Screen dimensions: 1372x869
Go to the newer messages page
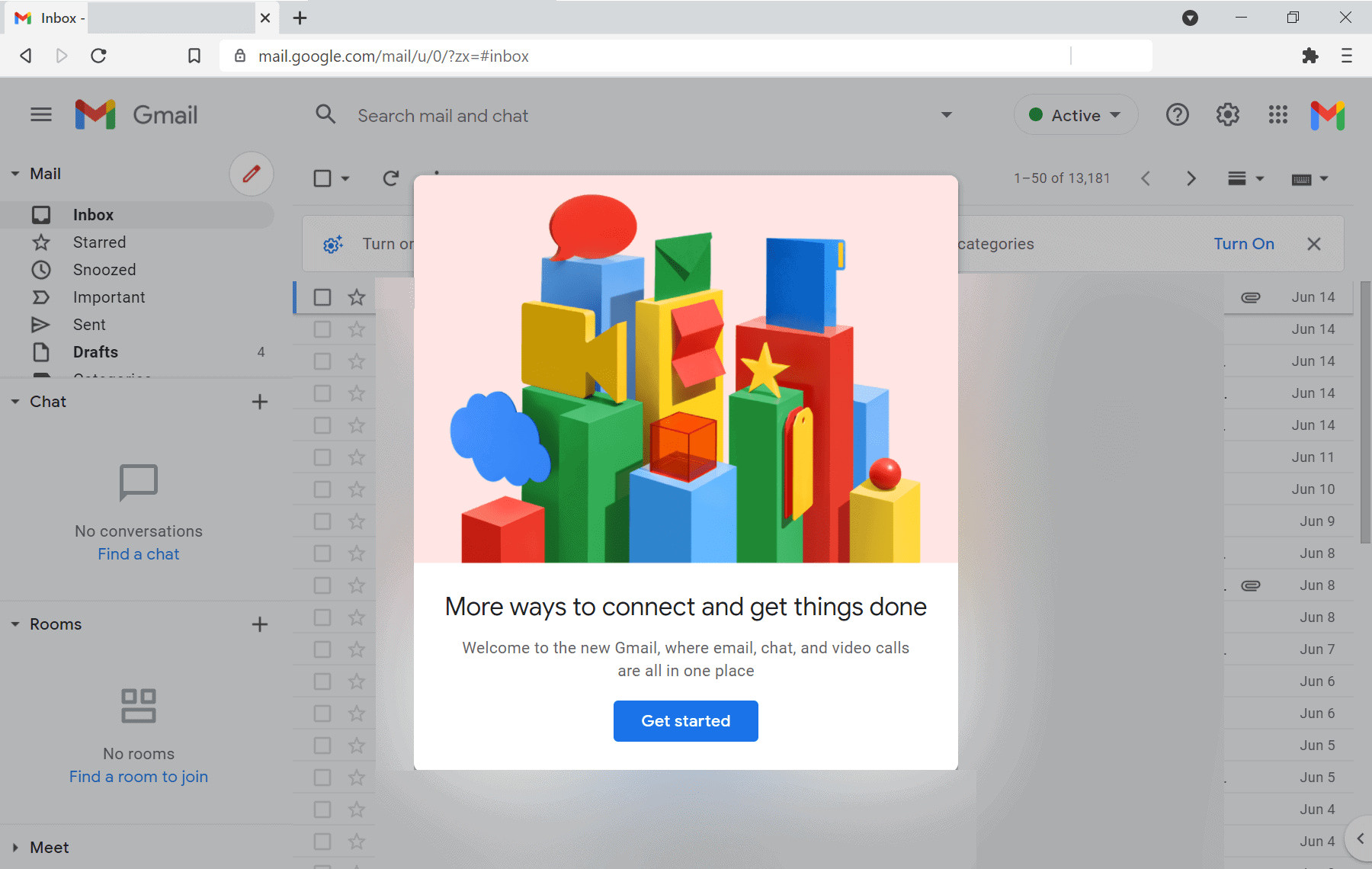(1146, 178)
